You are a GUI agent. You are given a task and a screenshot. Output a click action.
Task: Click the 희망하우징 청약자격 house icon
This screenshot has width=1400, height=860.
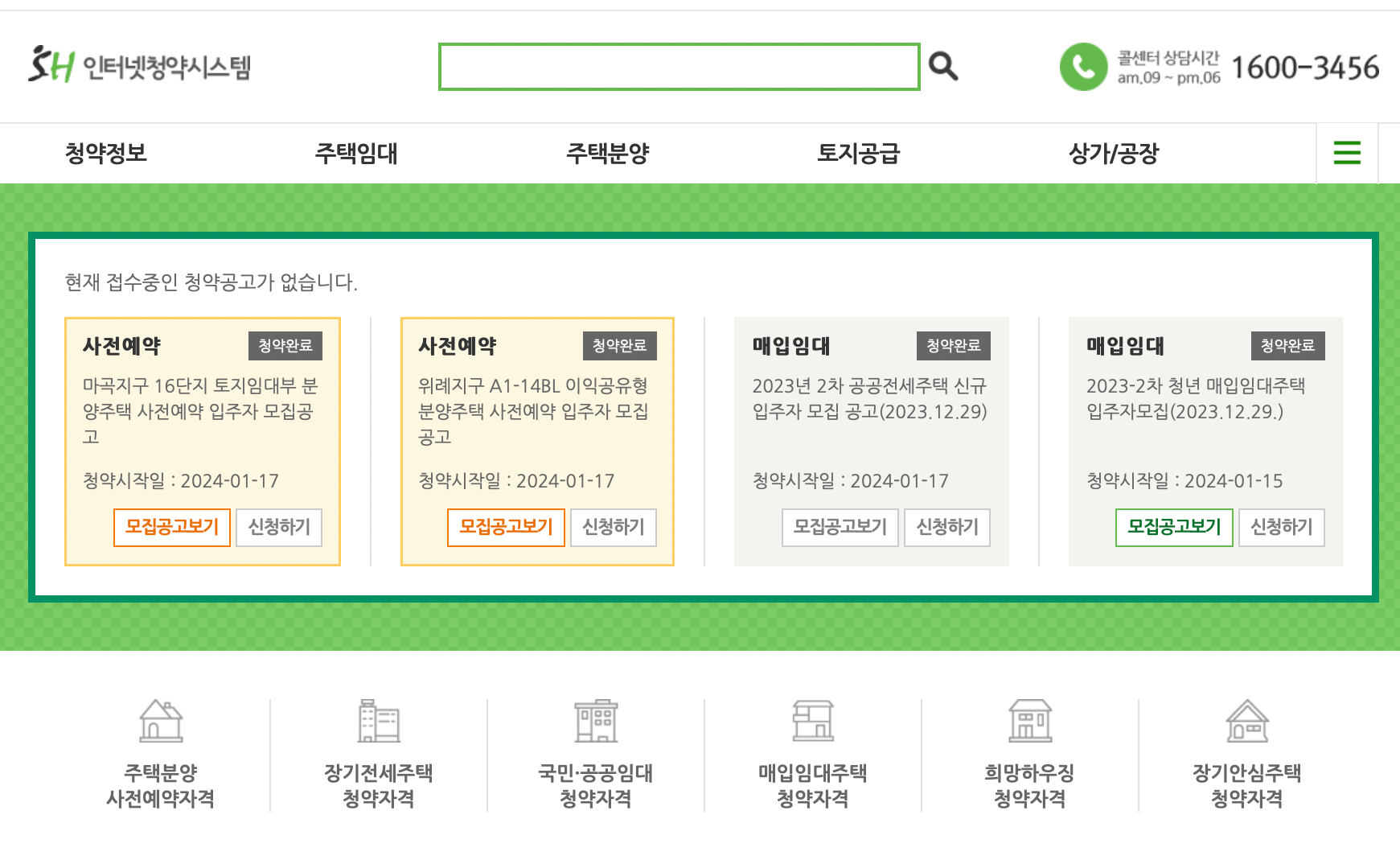[x=1029, y=722]
